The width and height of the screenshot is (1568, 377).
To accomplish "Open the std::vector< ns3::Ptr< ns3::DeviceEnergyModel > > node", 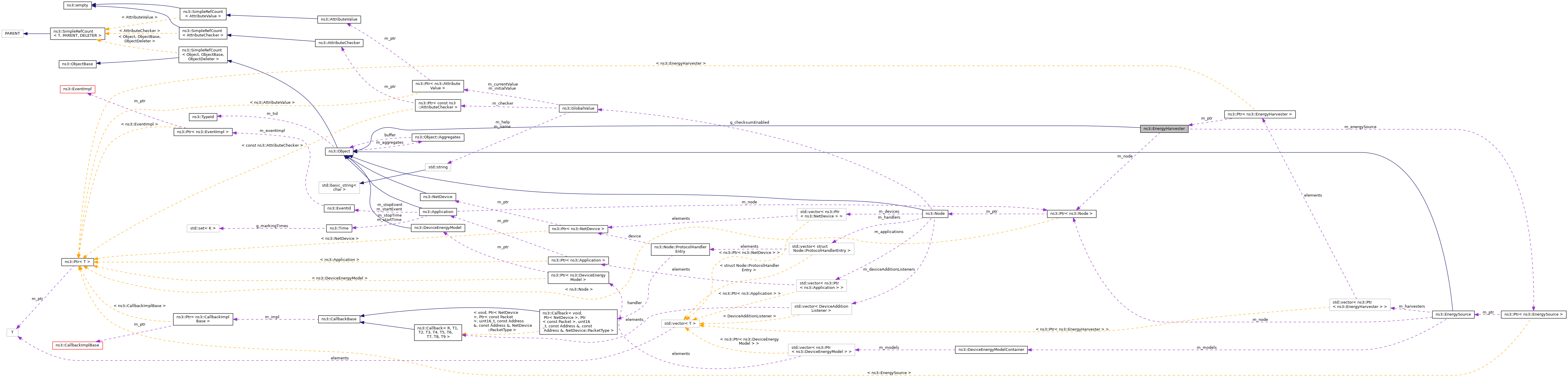I will coord(821,350).
